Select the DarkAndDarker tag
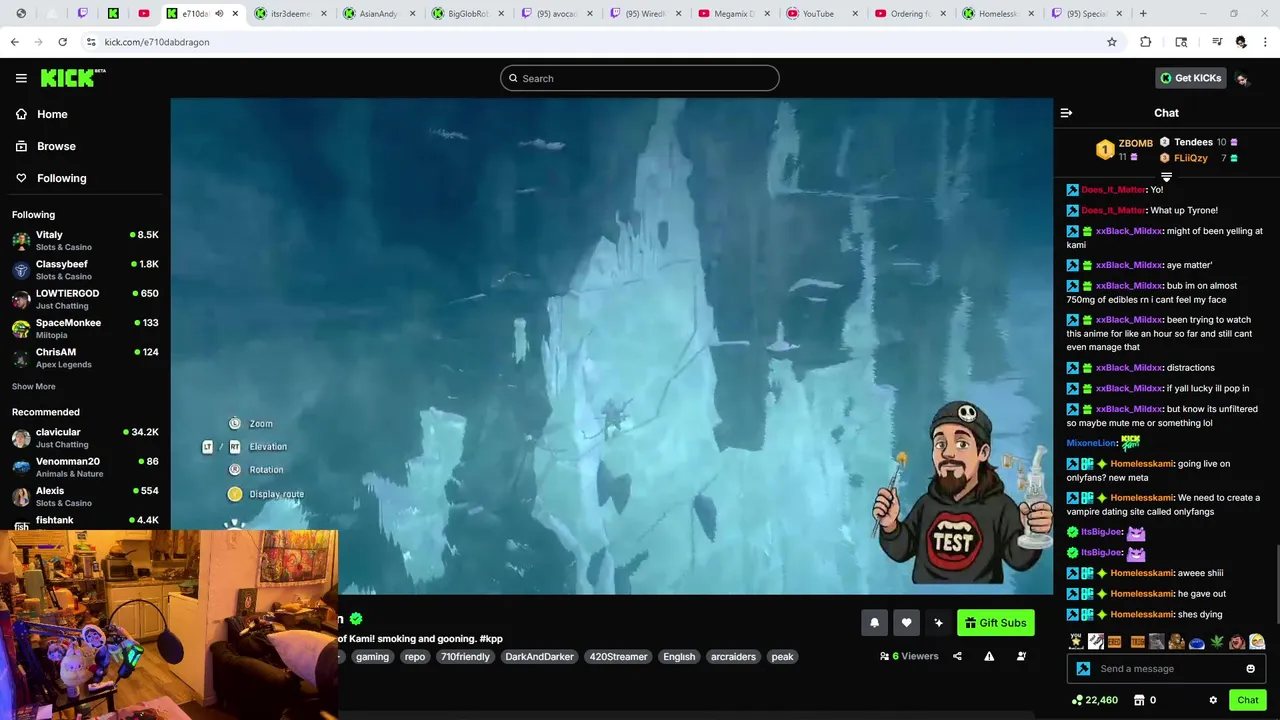Screen dimensions: 1280x720 (539, 657)
